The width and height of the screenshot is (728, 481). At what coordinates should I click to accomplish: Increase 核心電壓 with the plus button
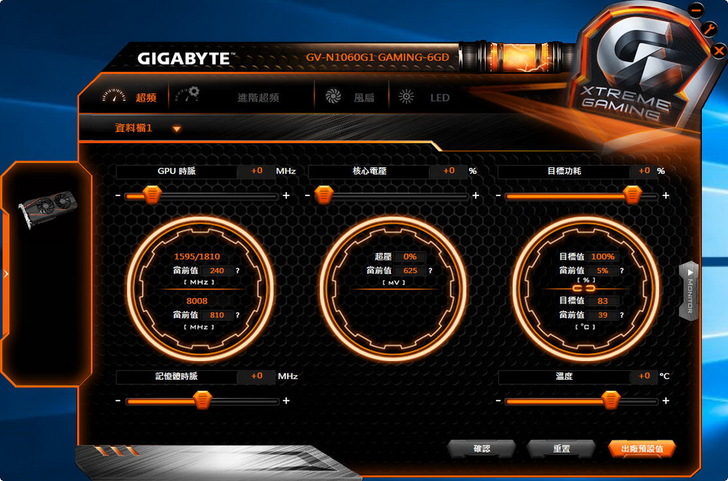pos(475,195)
